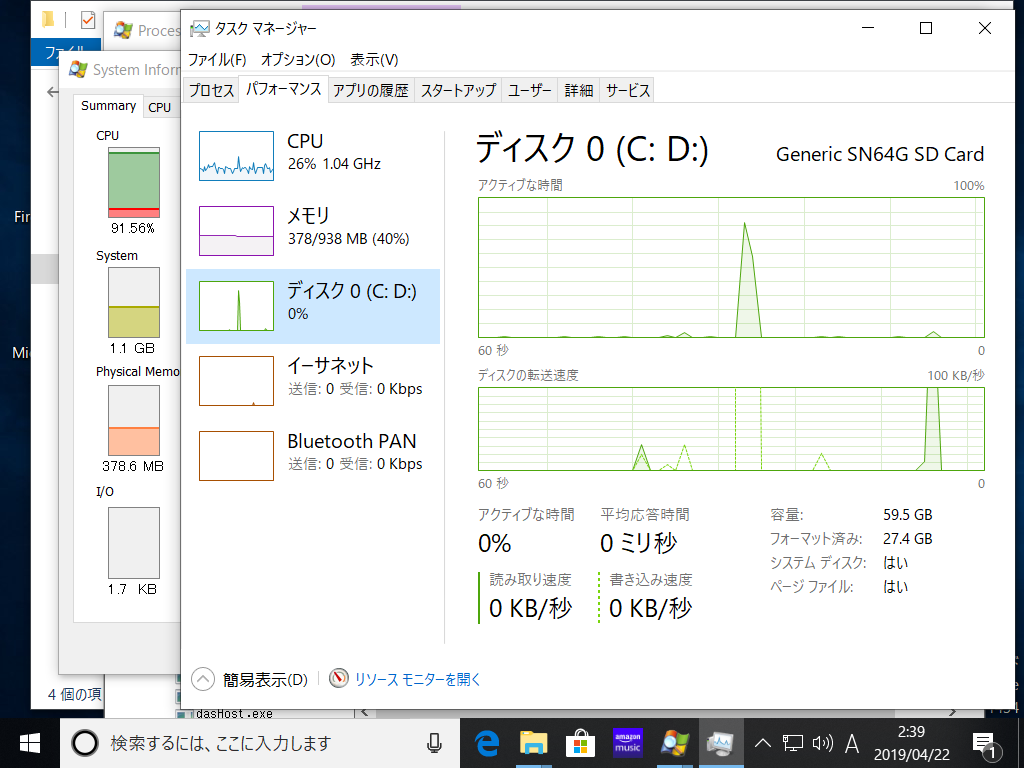The width and height of the screenshot is (1024, 768).
Task: Click the 読み取り速度 0 KB/秒 value
Action: [x=530, y=608]
